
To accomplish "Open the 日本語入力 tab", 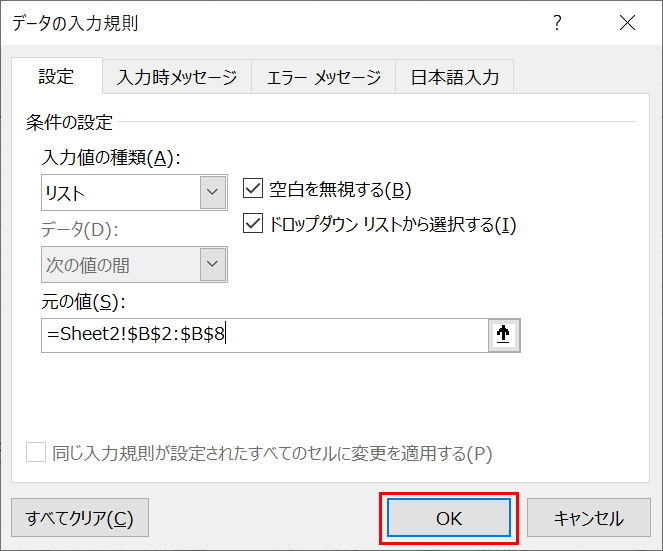I will click(455, 77).
